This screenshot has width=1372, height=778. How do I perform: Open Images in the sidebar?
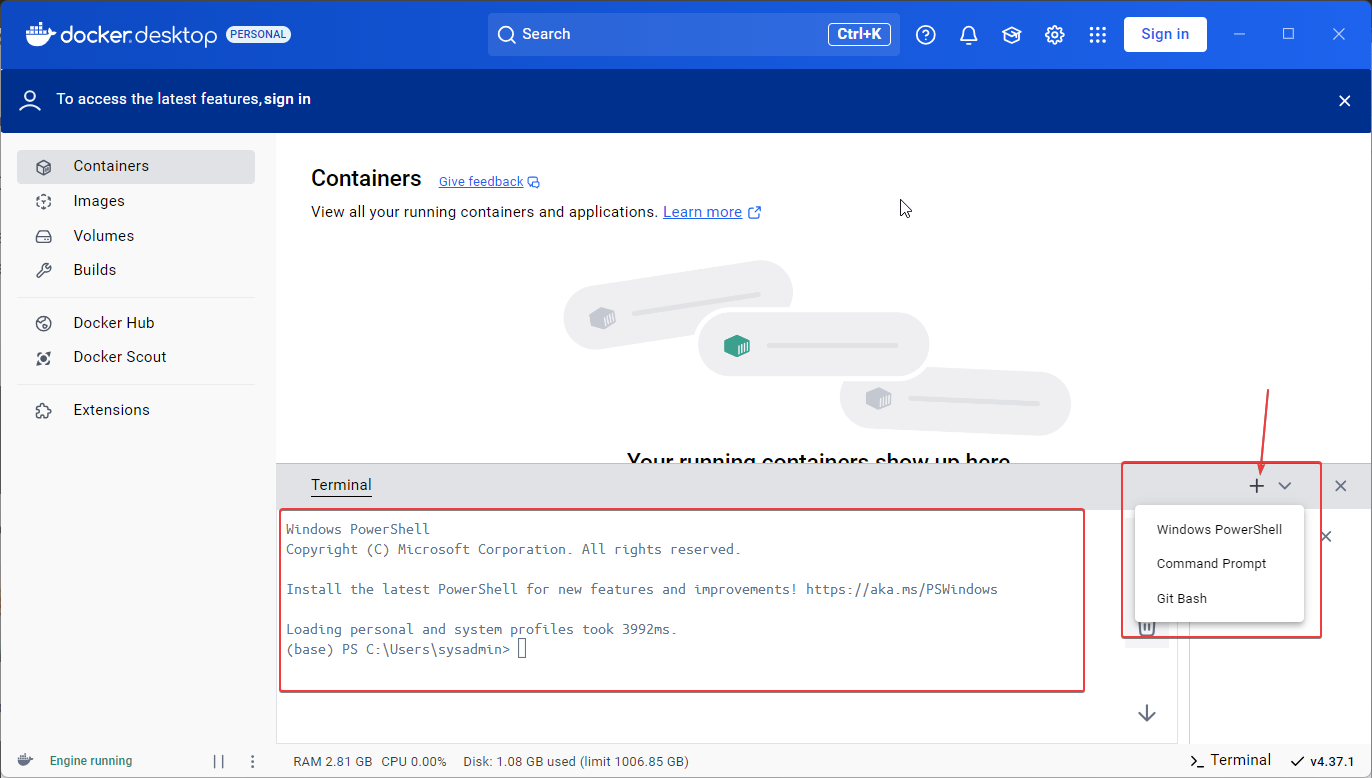tap(136, 201)
